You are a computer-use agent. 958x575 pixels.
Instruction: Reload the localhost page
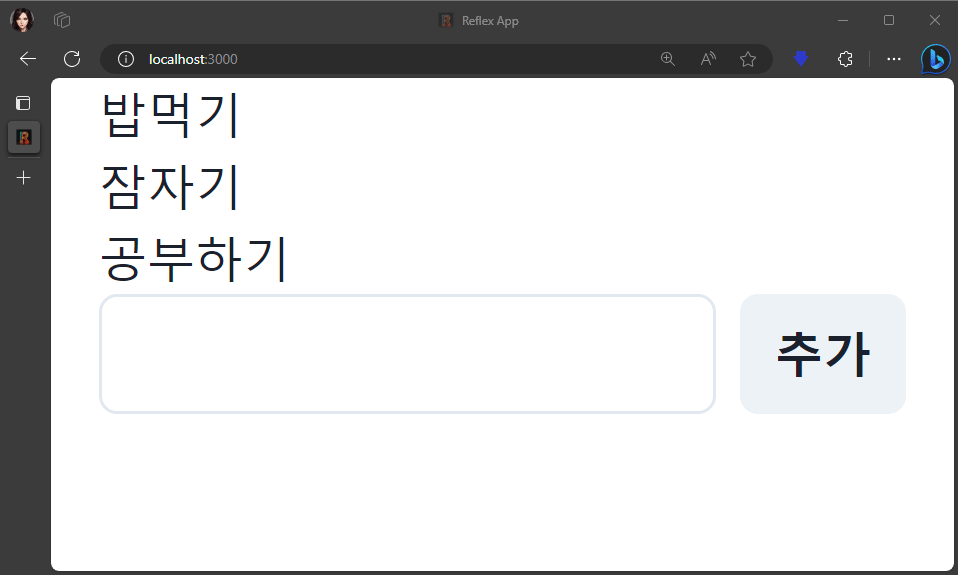72,59
